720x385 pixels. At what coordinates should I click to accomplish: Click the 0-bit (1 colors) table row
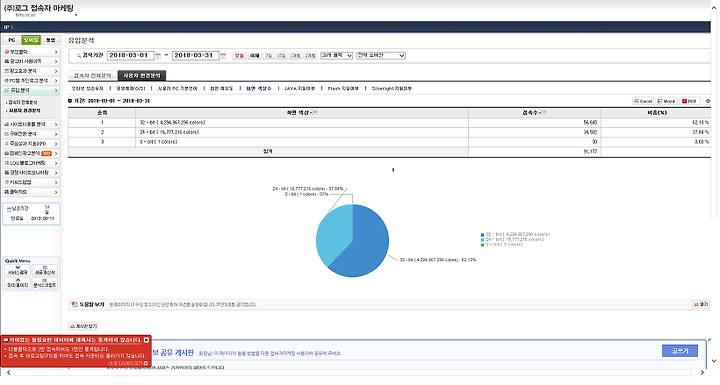click(389, 142)
